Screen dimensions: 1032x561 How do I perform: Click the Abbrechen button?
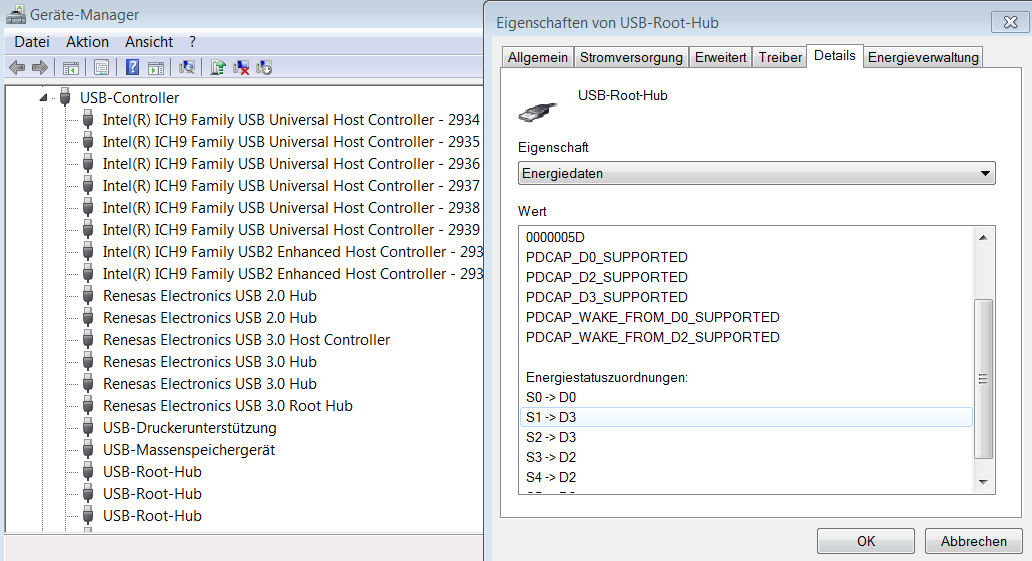click(x=973, y=541)
